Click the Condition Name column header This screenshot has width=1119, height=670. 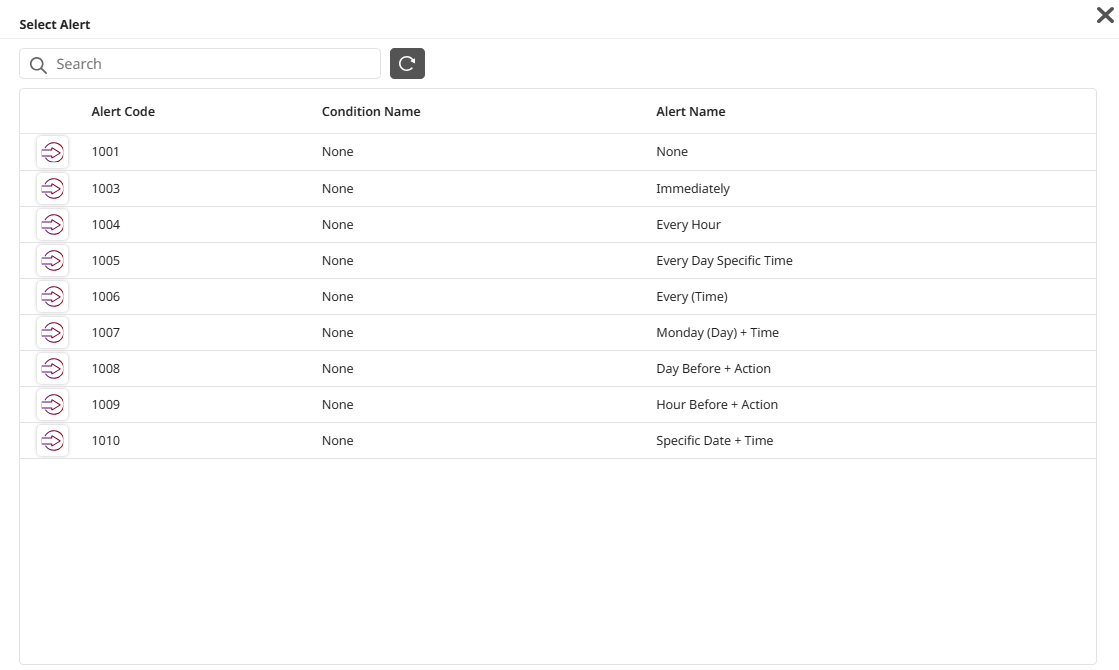click(x=371, y=112)
